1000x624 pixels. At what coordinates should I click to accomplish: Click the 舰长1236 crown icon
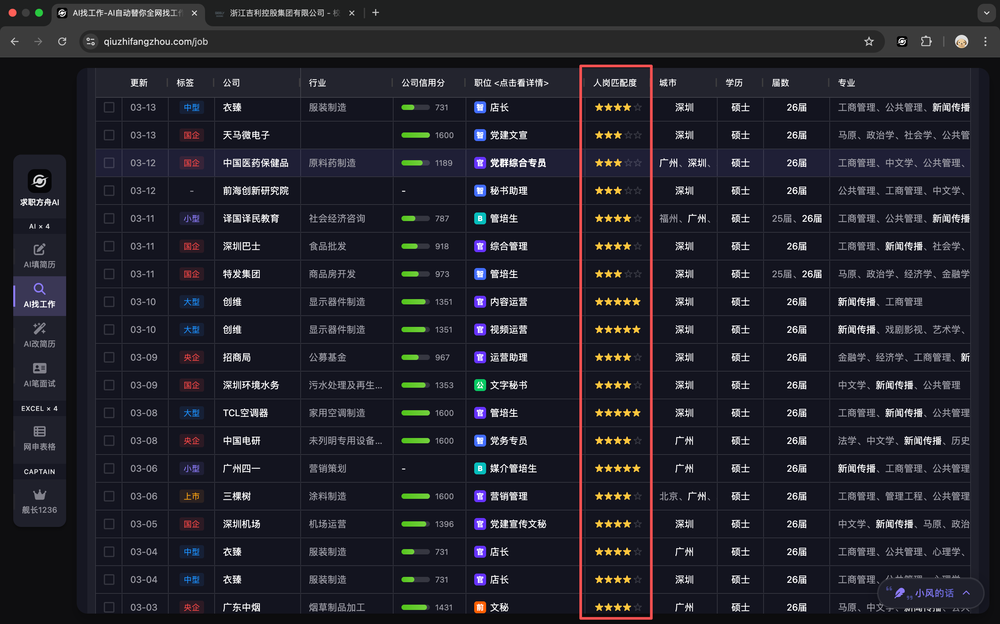[40, 494]
